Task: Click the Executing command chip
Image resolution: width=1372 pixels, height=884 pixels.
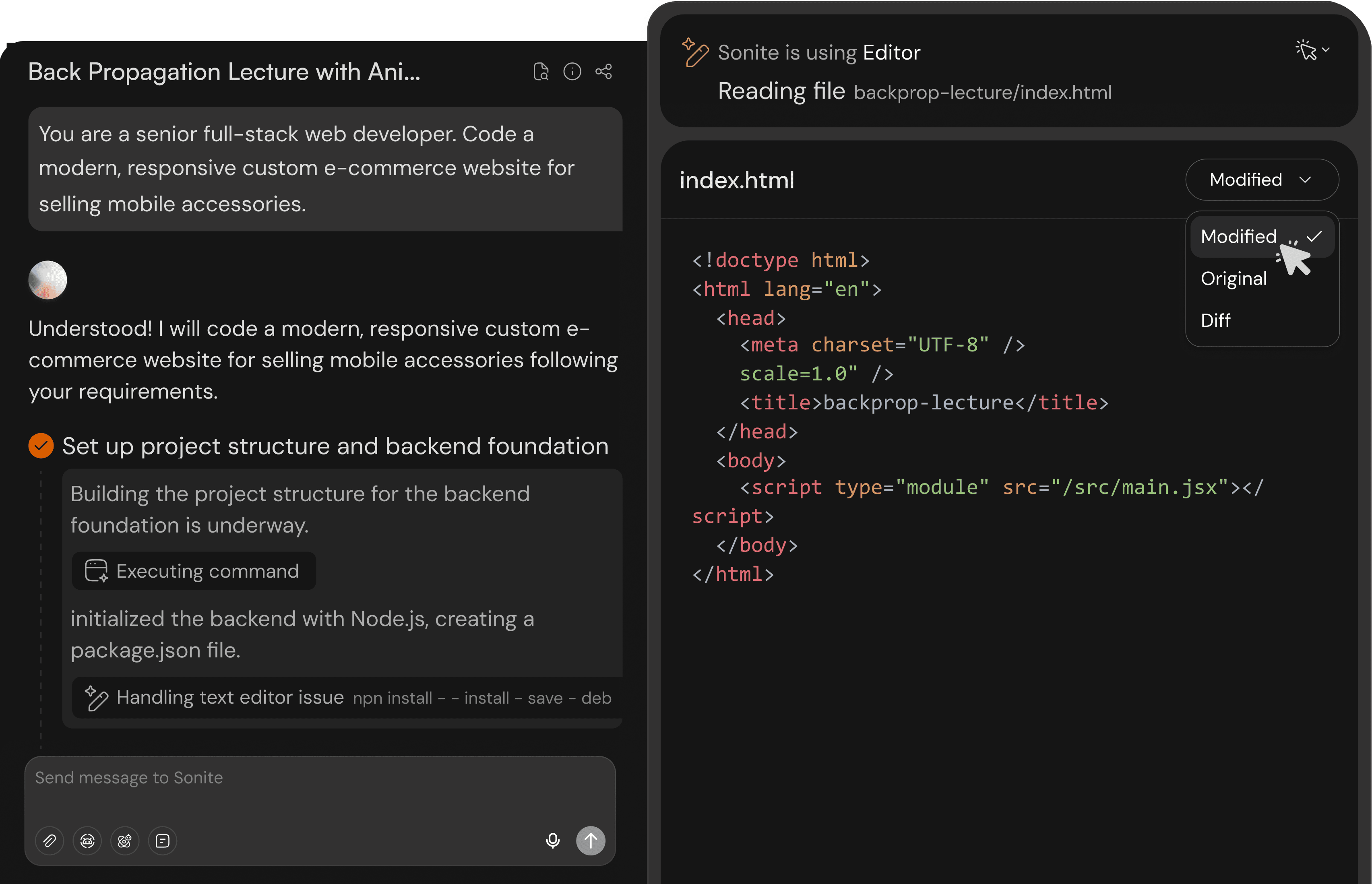Action: point(194,571)
